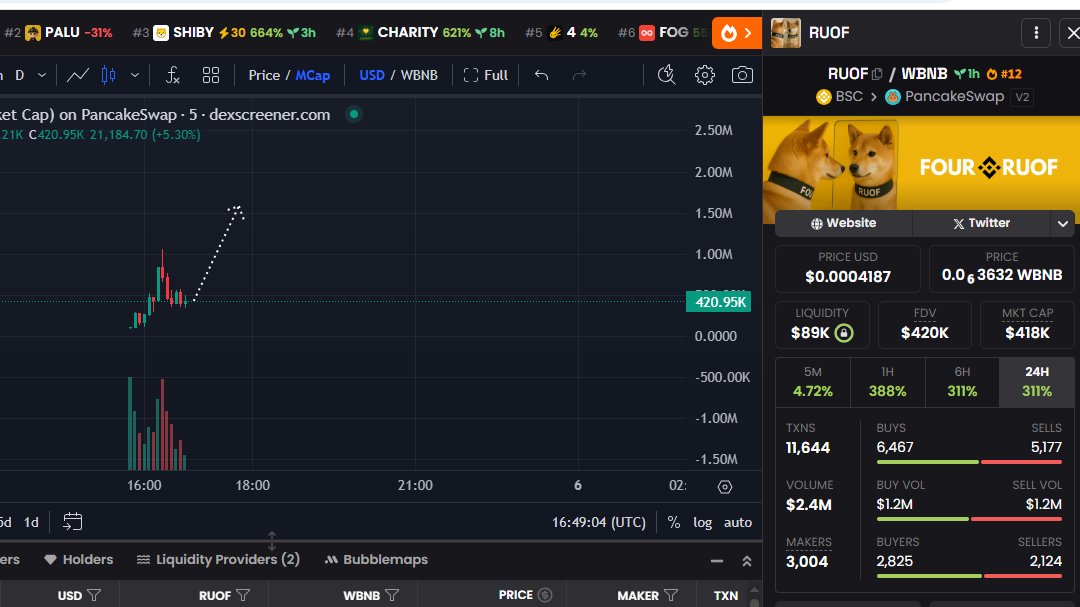Open trending token #4 CHARITY
This screenshot has width=1080, height=607.
point(420,32)
